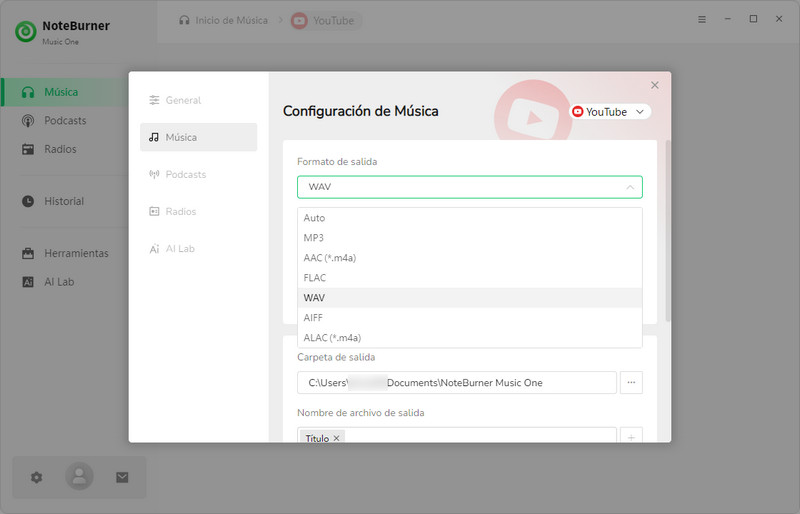800x514 pixels.
Task: Switch to Música settings tab
Action: point(198,137)
